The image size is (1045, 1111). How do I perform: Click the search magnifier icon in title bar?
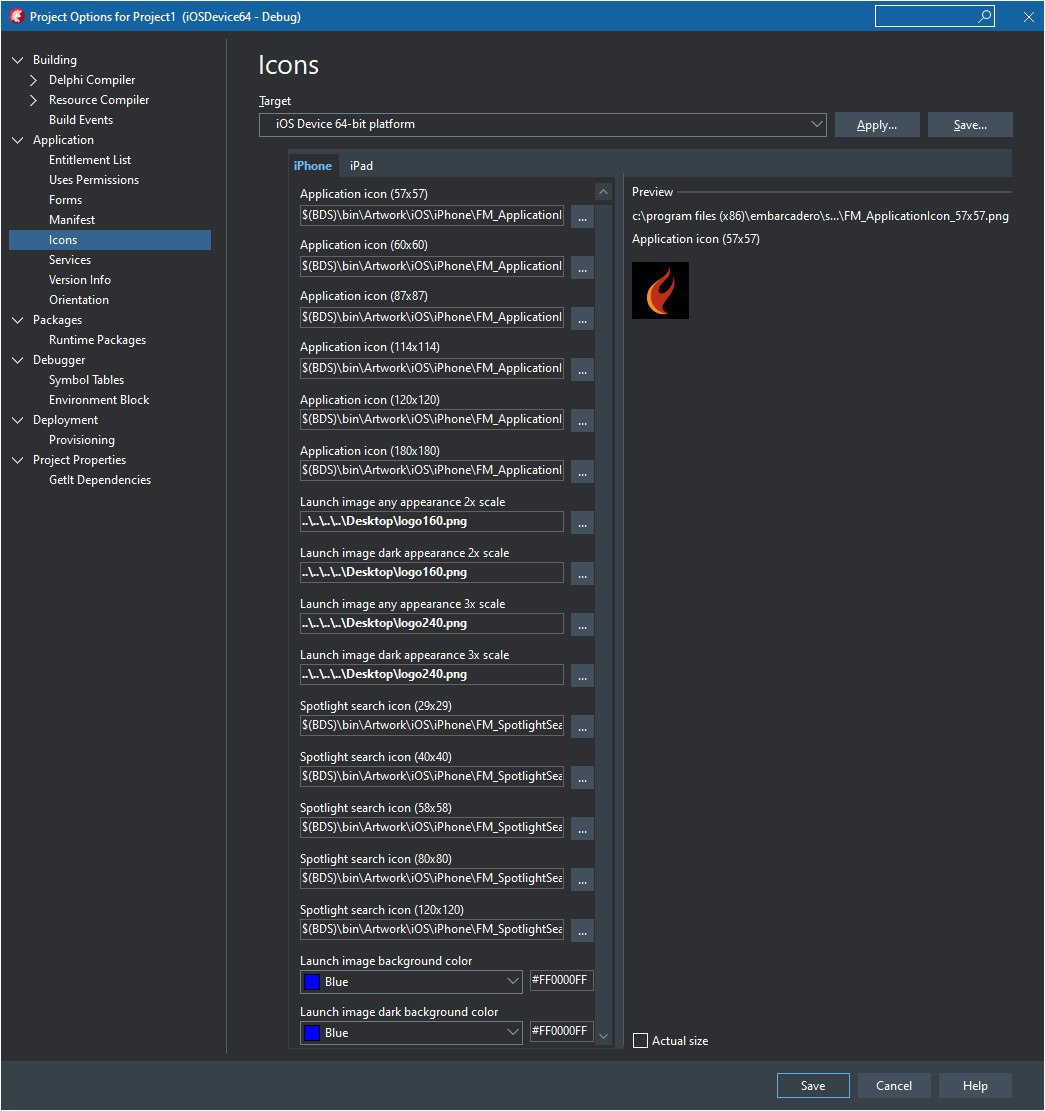point(985,16)
